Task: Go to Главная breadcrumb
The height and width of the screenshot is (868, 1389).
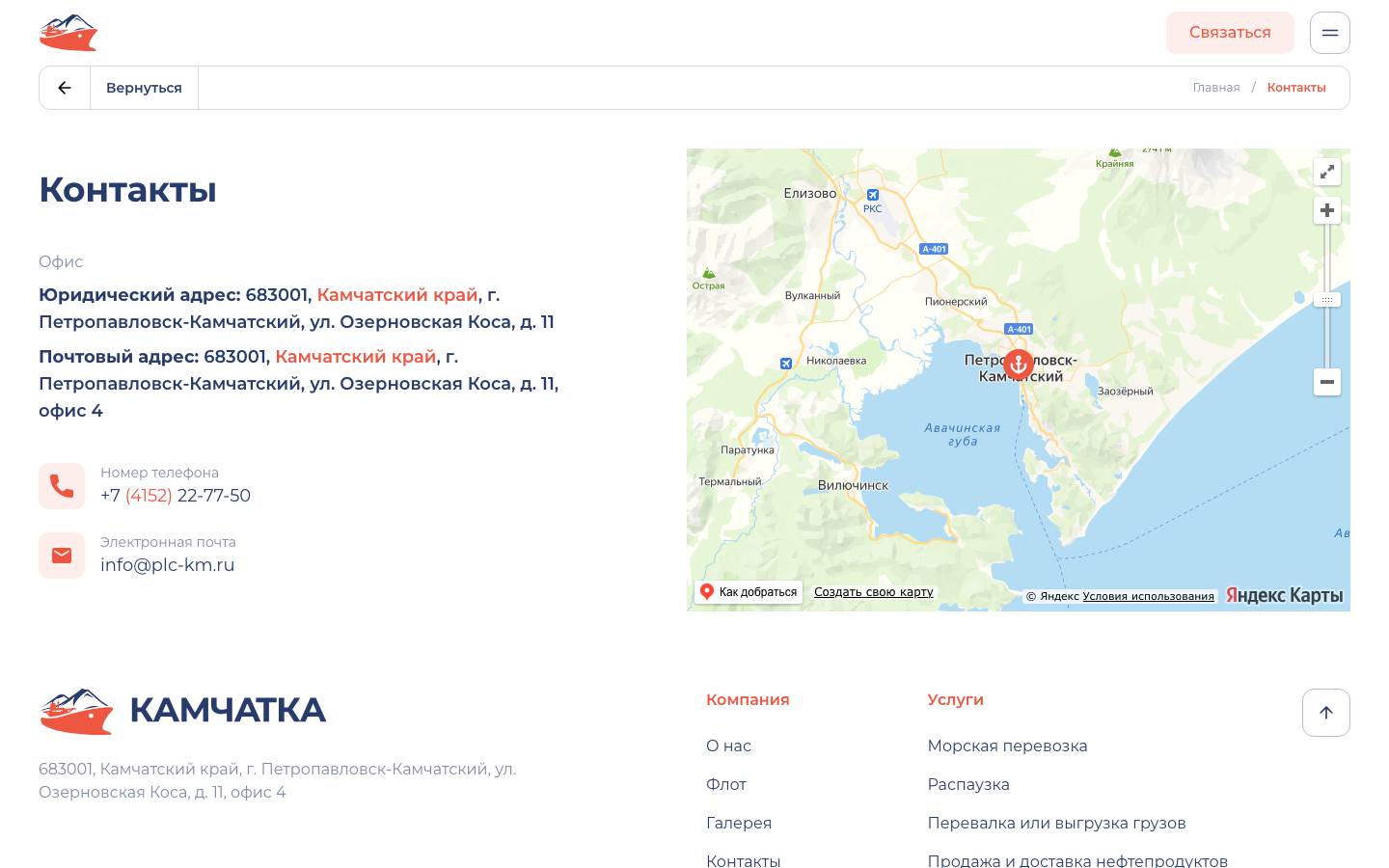Action: [1216, 88]
